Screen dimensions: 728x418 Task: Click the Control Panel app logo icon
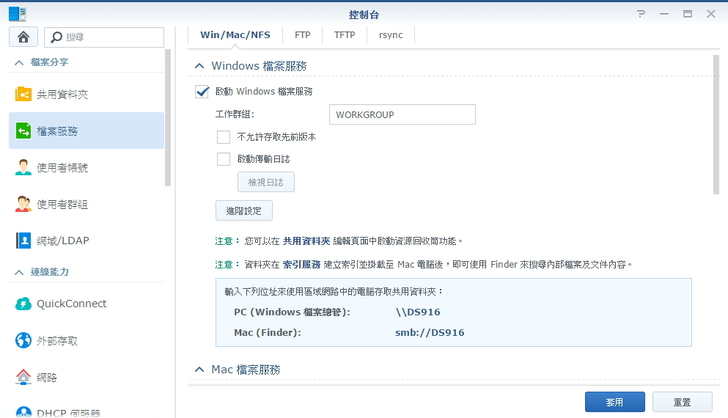(17, 13)
